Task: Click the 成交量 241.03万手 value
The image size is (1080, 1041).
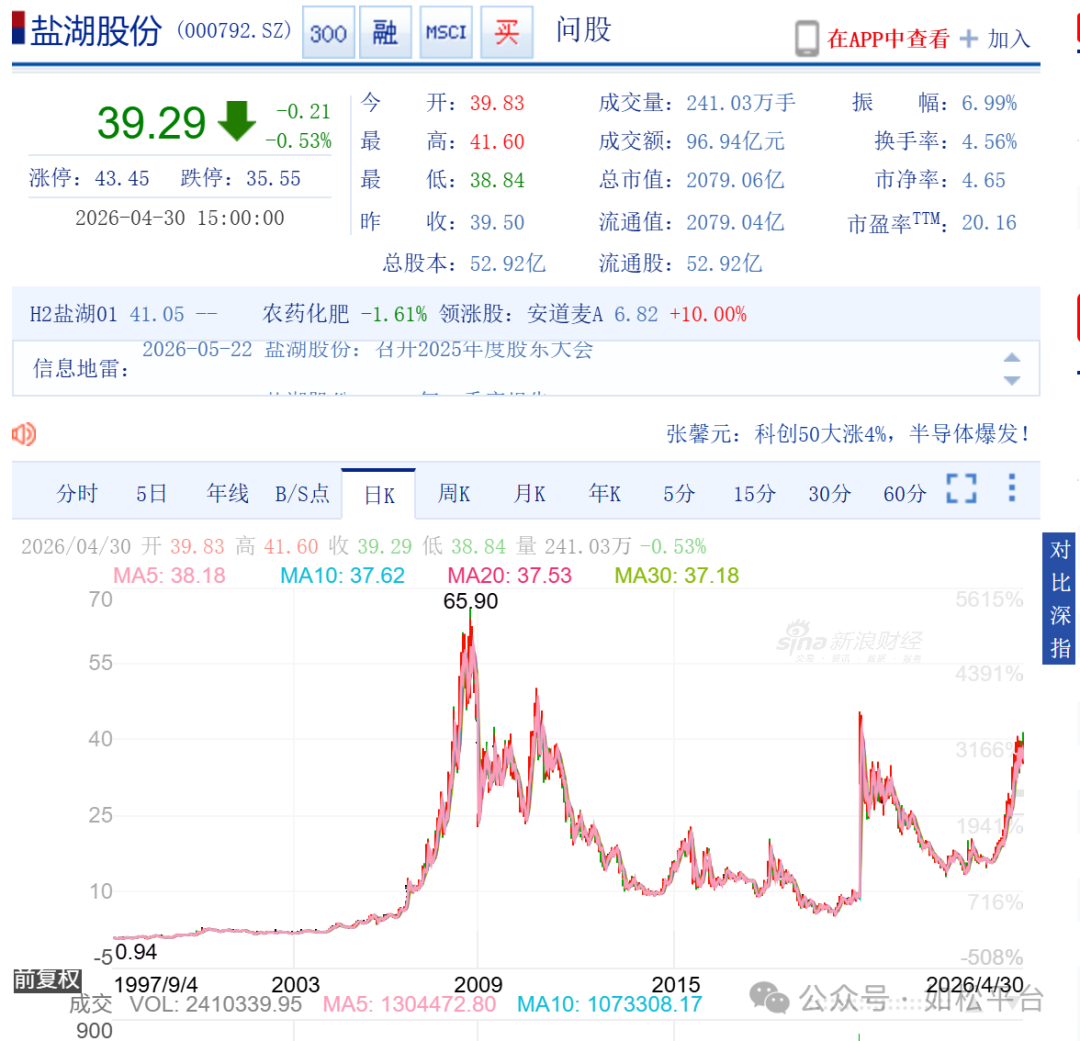Action: click(741, 103)
